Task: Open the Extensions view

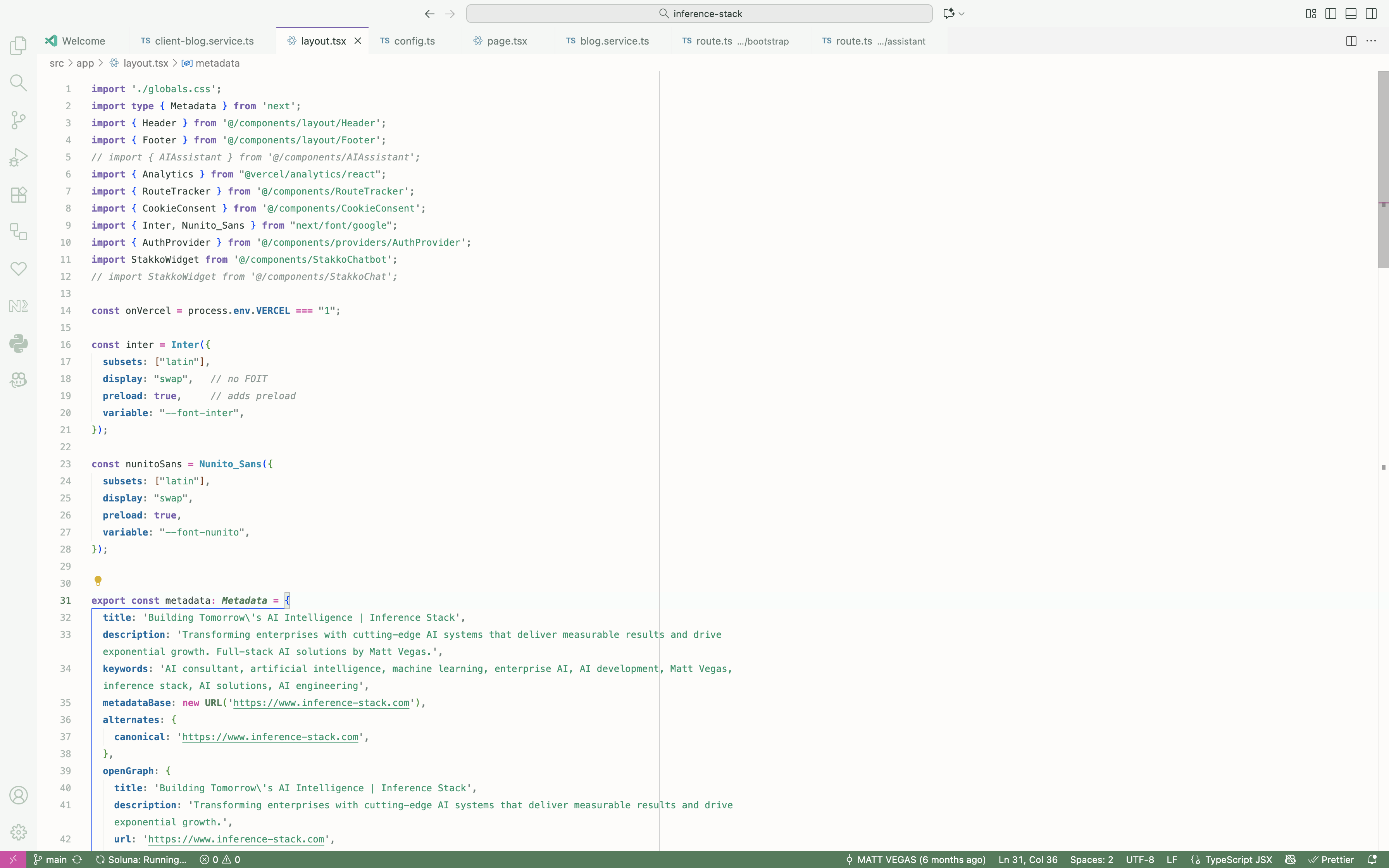Action: (18, 195)
